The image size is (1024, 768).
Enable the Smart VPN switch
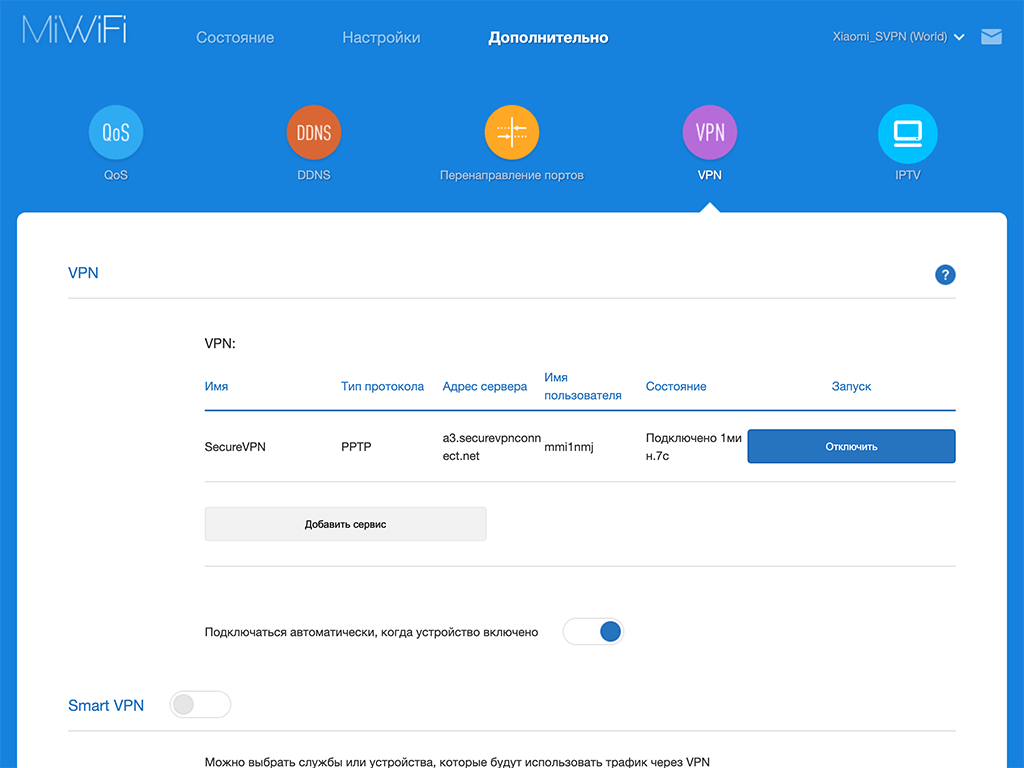pos(200,705)
